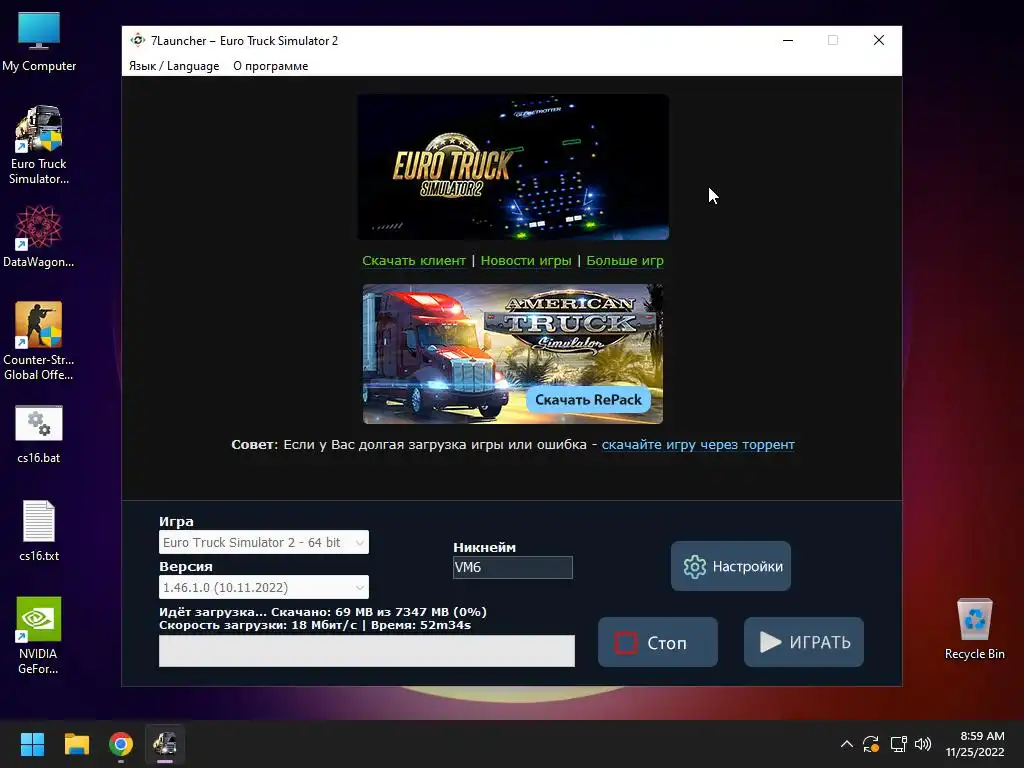Open the Язык / Language menu
The height and width of the screenshot is (768, 1024).
(174, 66)
